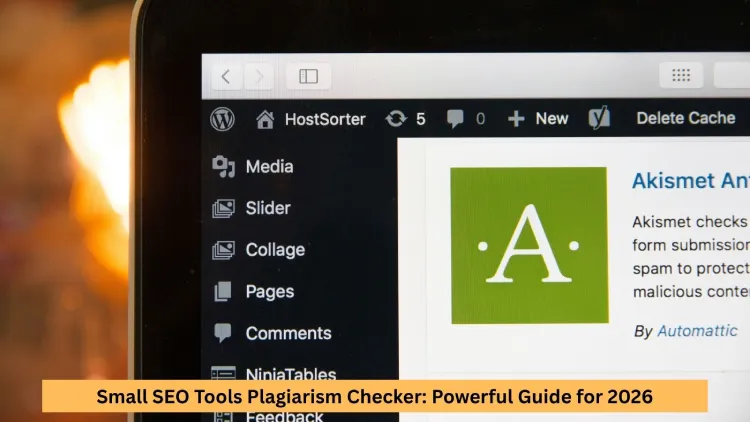Click the plus icon next to New
Image resolution: width=750 pixels, height=422 pixels.
(516, 119)
